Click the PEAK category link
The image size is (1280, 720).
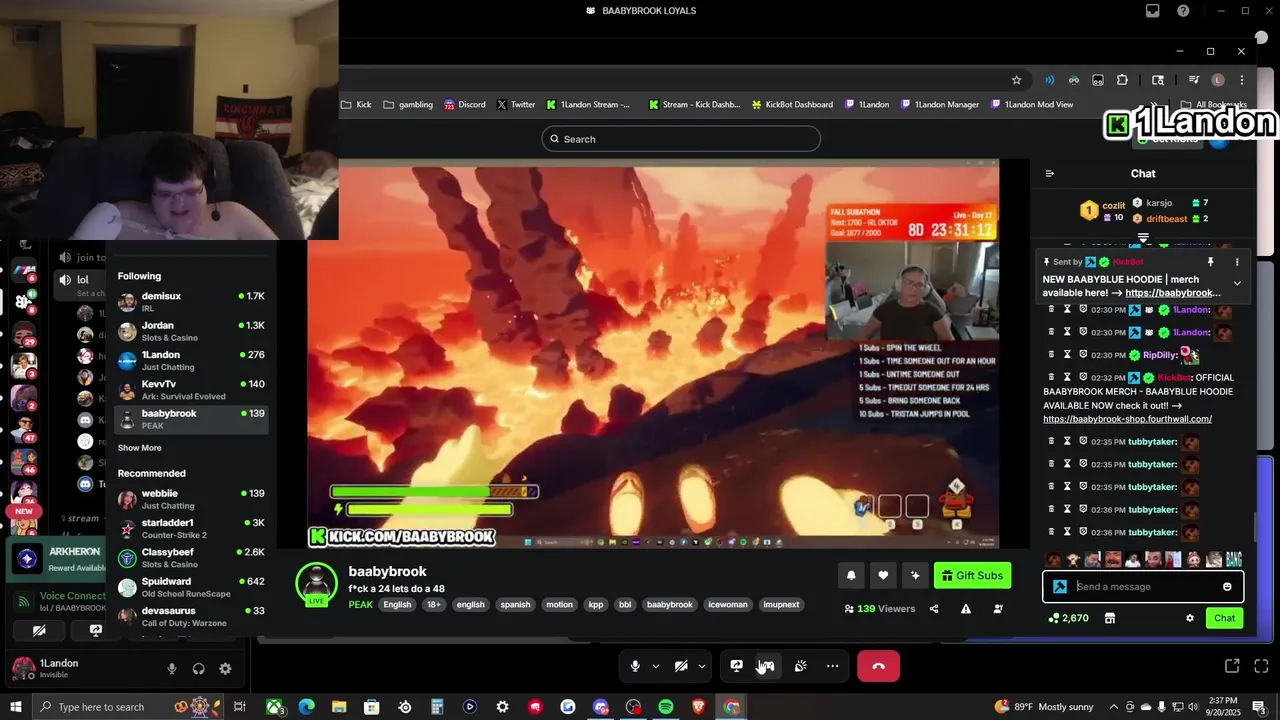tap(360, 605)
